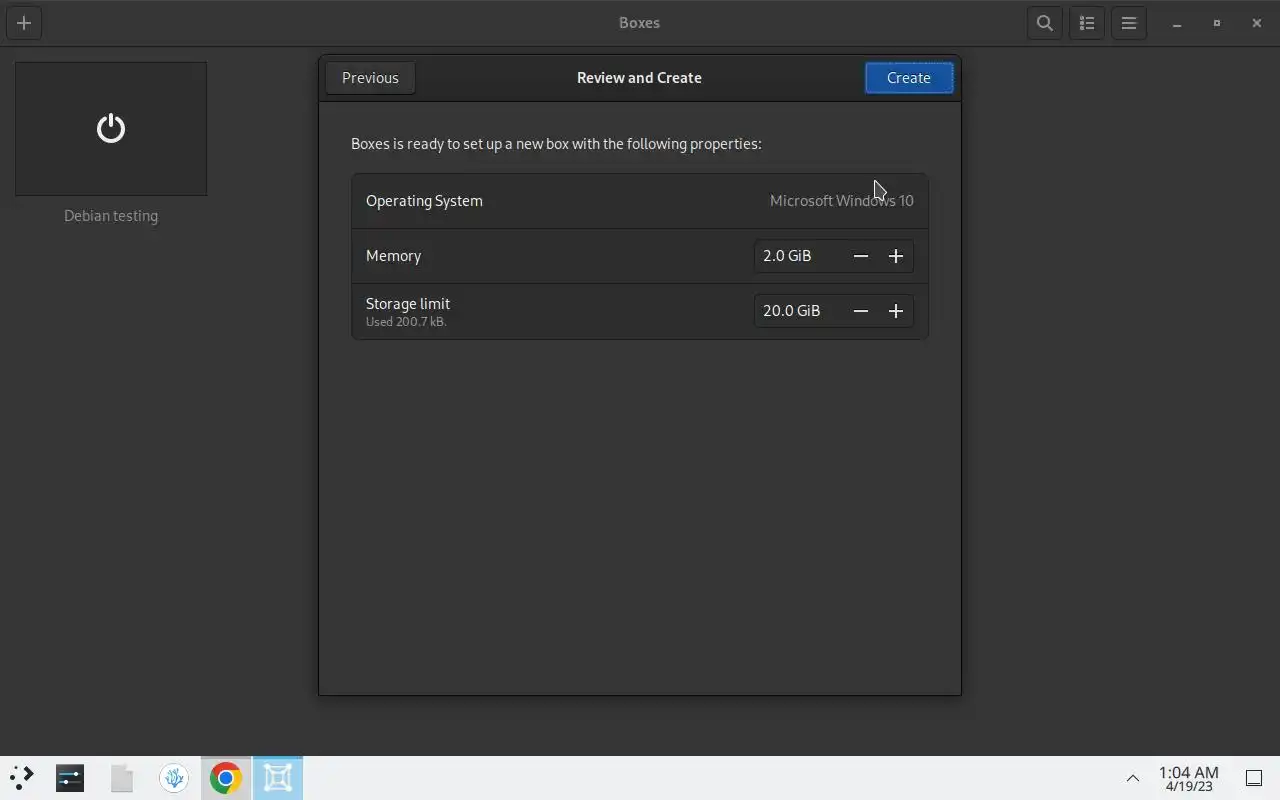Open the hamburger main menu
Image resolution: width=1280 pixels, height=800 pixels.
pyautogui.click(x=1129, y=23)
